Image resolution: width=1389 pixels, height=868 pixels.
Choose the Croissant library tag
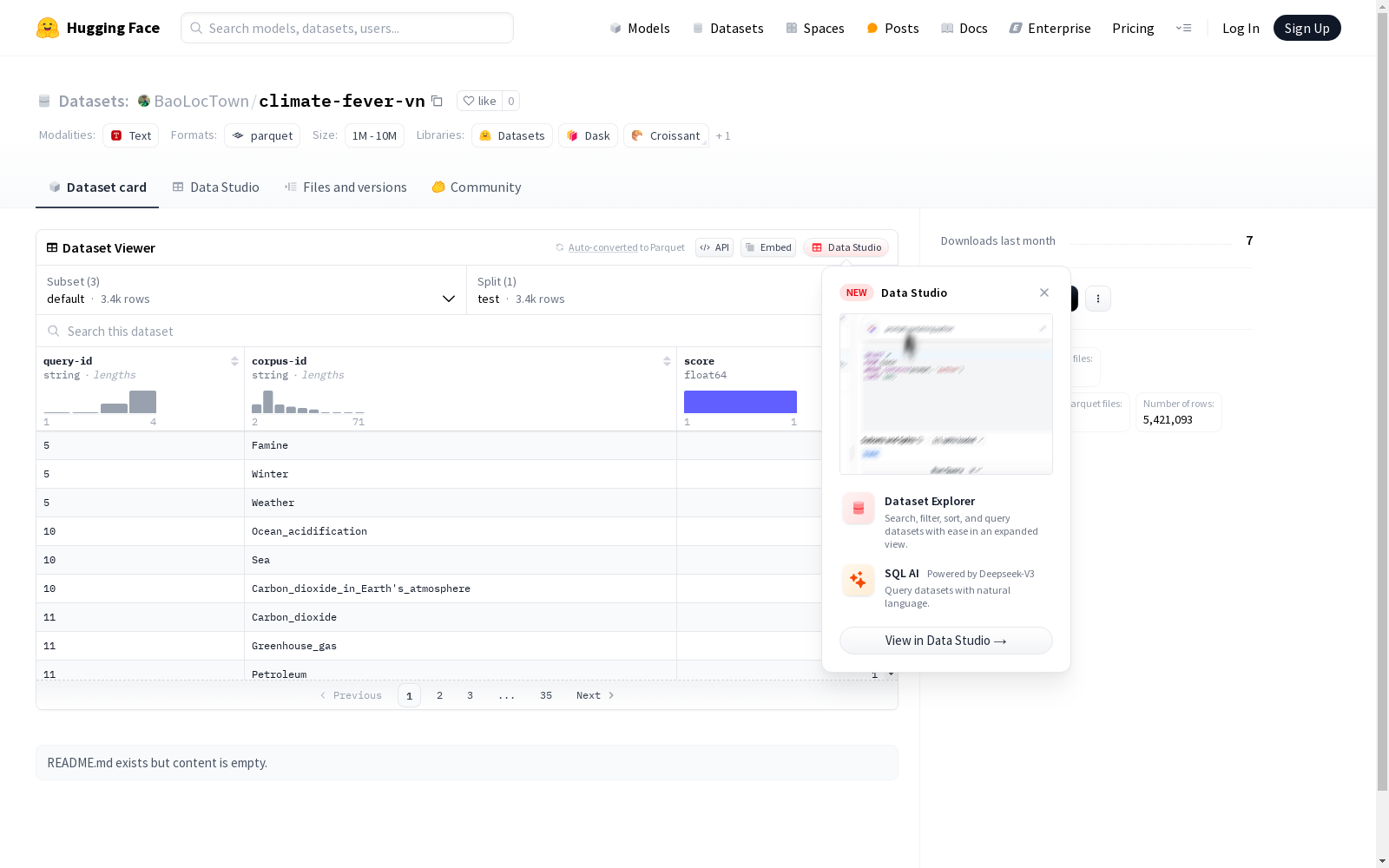(666, 135)
